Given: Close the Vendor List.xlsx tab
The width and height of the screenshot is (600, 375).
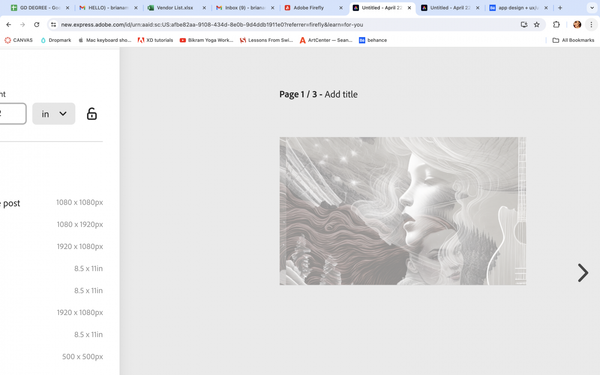Looking at the screenshot, I should [204, 8].
